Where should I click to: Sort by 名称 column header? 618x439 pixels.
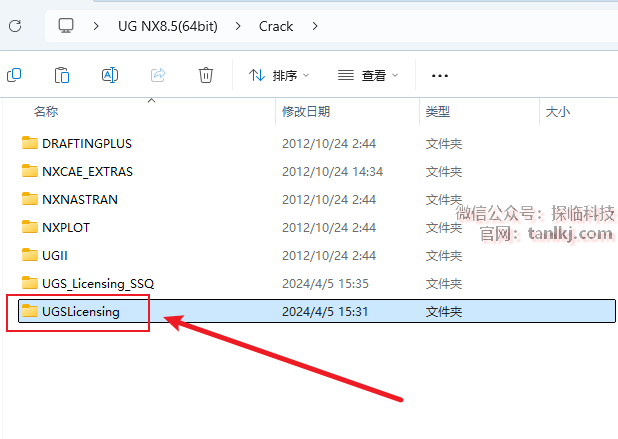click(x=46, y=112)
